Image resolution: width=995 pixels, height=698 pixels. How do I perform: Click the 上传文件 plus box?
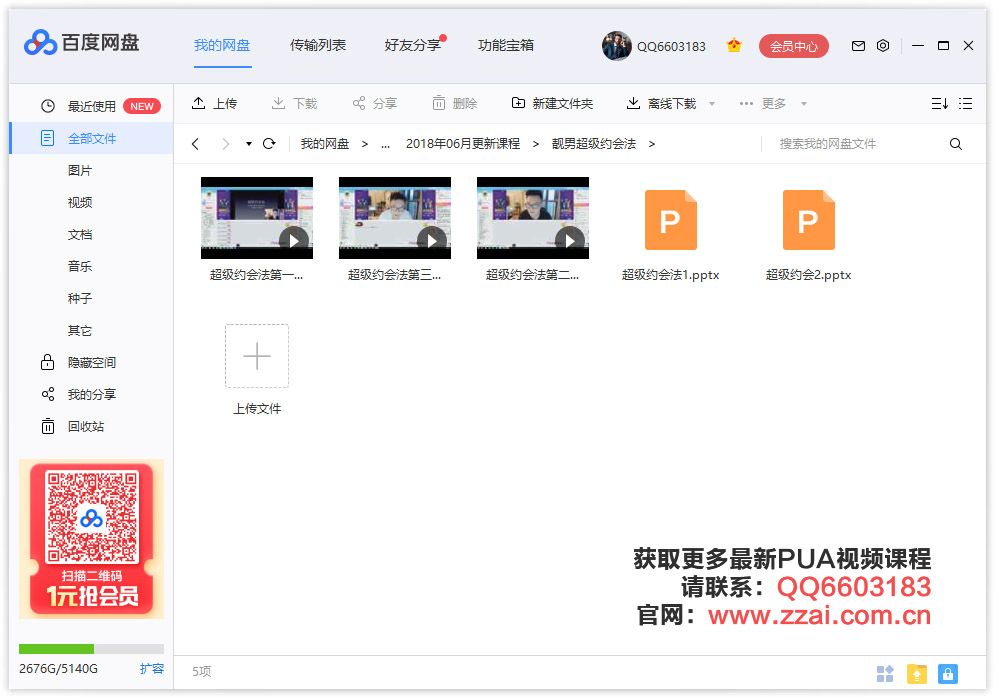click(x=257, y=356)
